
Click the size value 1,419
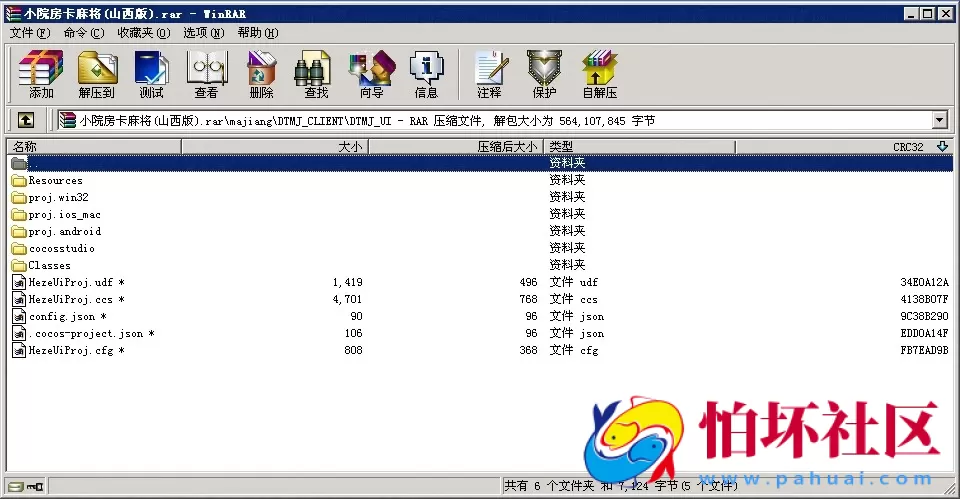pos(347,282)
